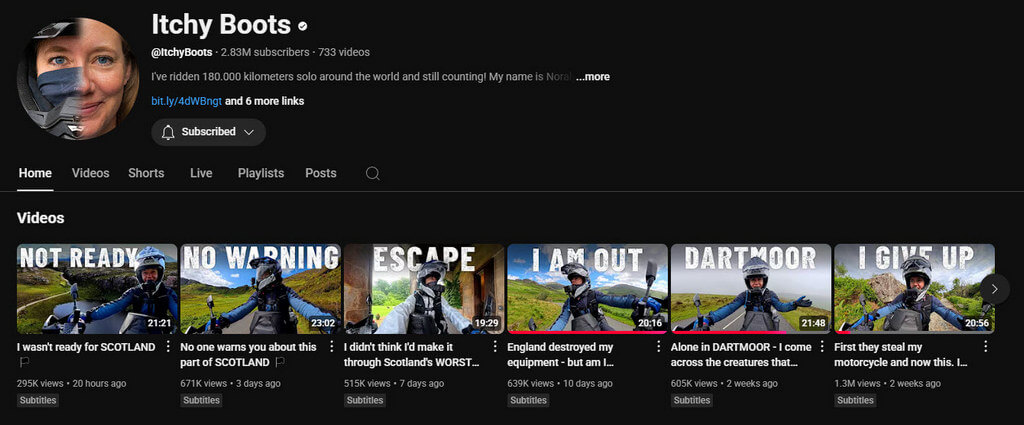Image resolution: width=1024 pixels, height=425 pixels.
Task: Click Subtitles badge under the 605K views video
Action: coord(692,400)
